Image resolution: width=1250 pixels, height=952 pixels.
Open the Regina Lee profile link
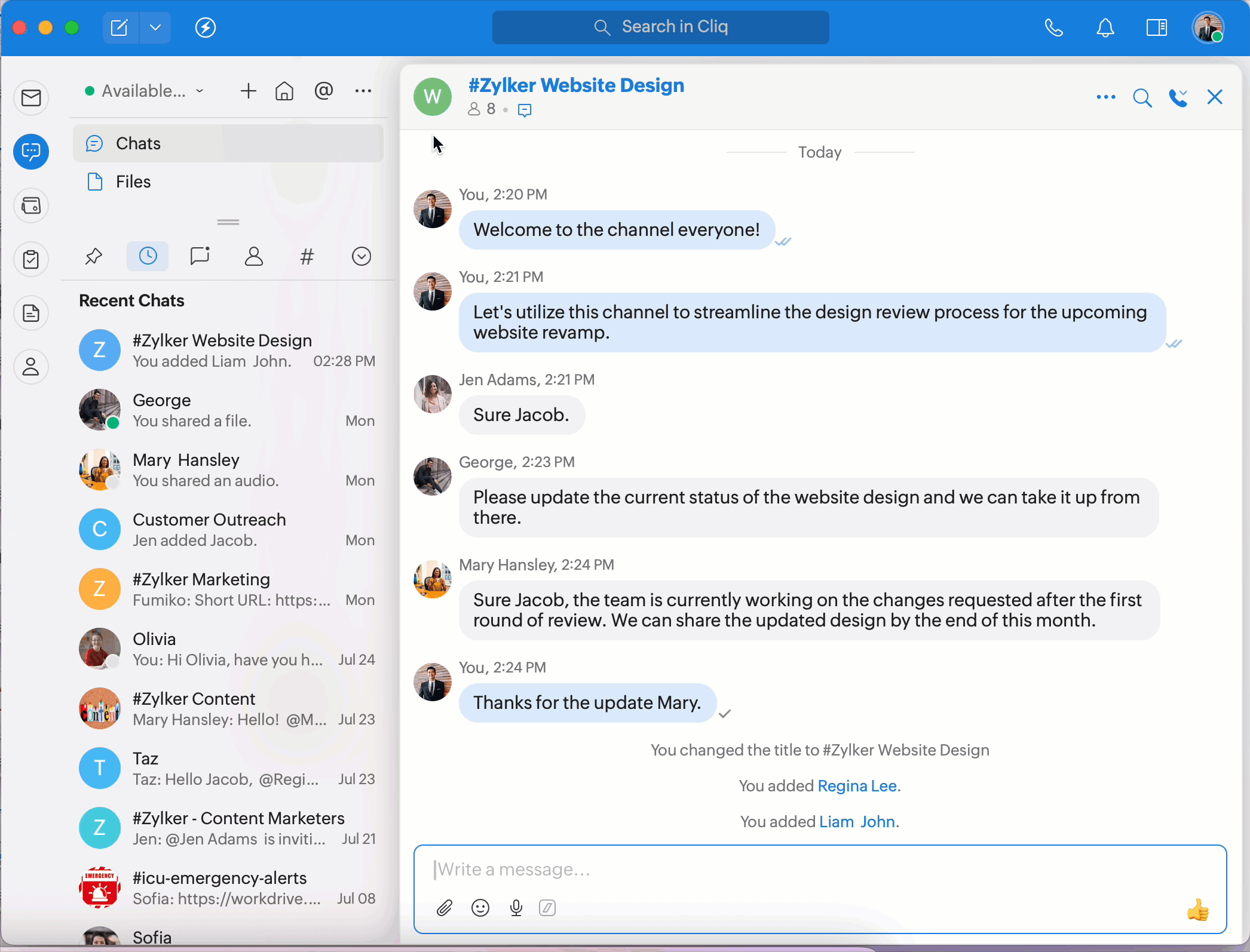[x=857, y=786]
